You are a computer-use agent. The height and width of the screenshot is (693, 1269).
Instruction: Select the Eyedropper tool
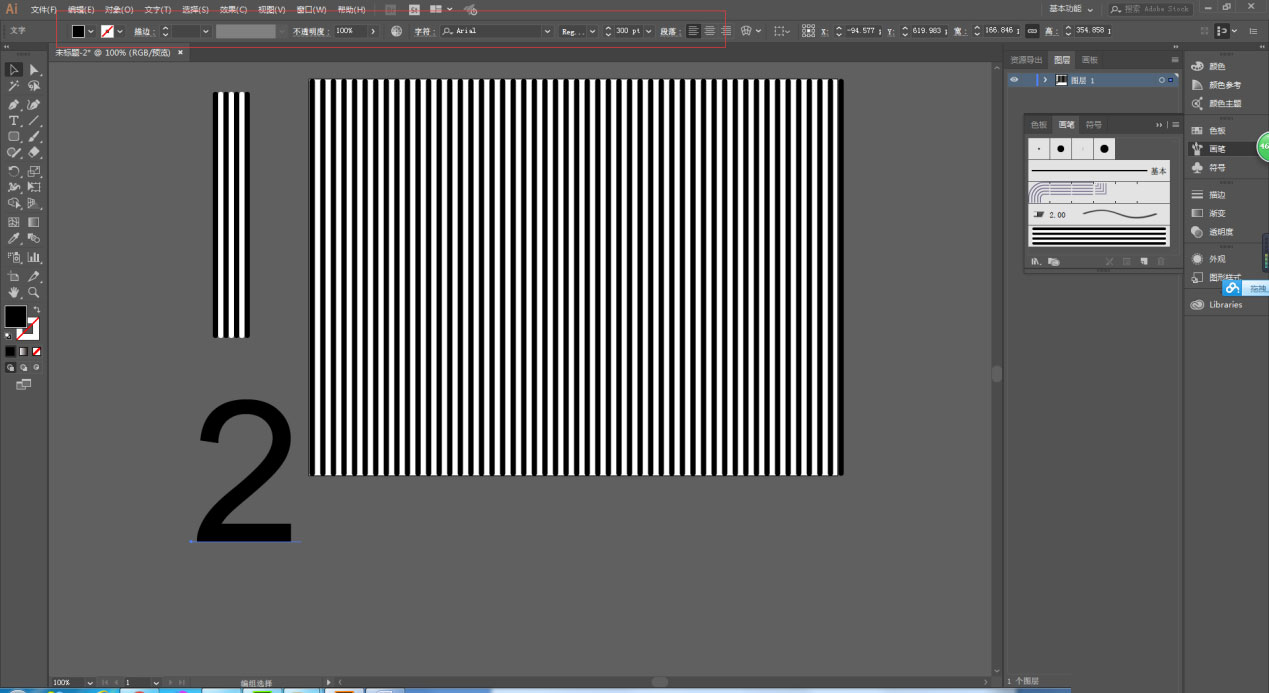[14, 239]
